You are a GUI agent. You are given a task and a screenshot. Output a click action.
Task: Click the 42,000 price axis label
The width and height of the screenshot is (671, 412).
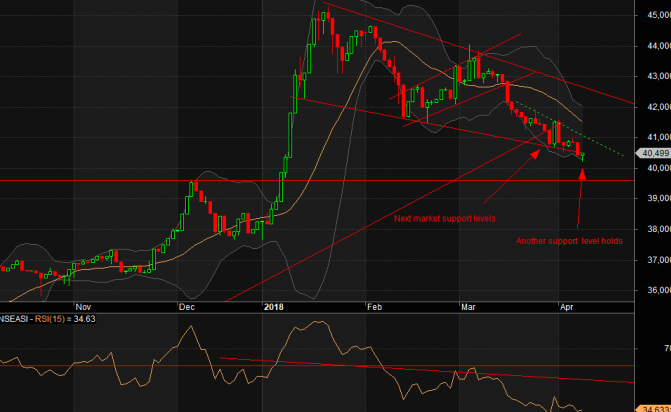pos(656,107)
